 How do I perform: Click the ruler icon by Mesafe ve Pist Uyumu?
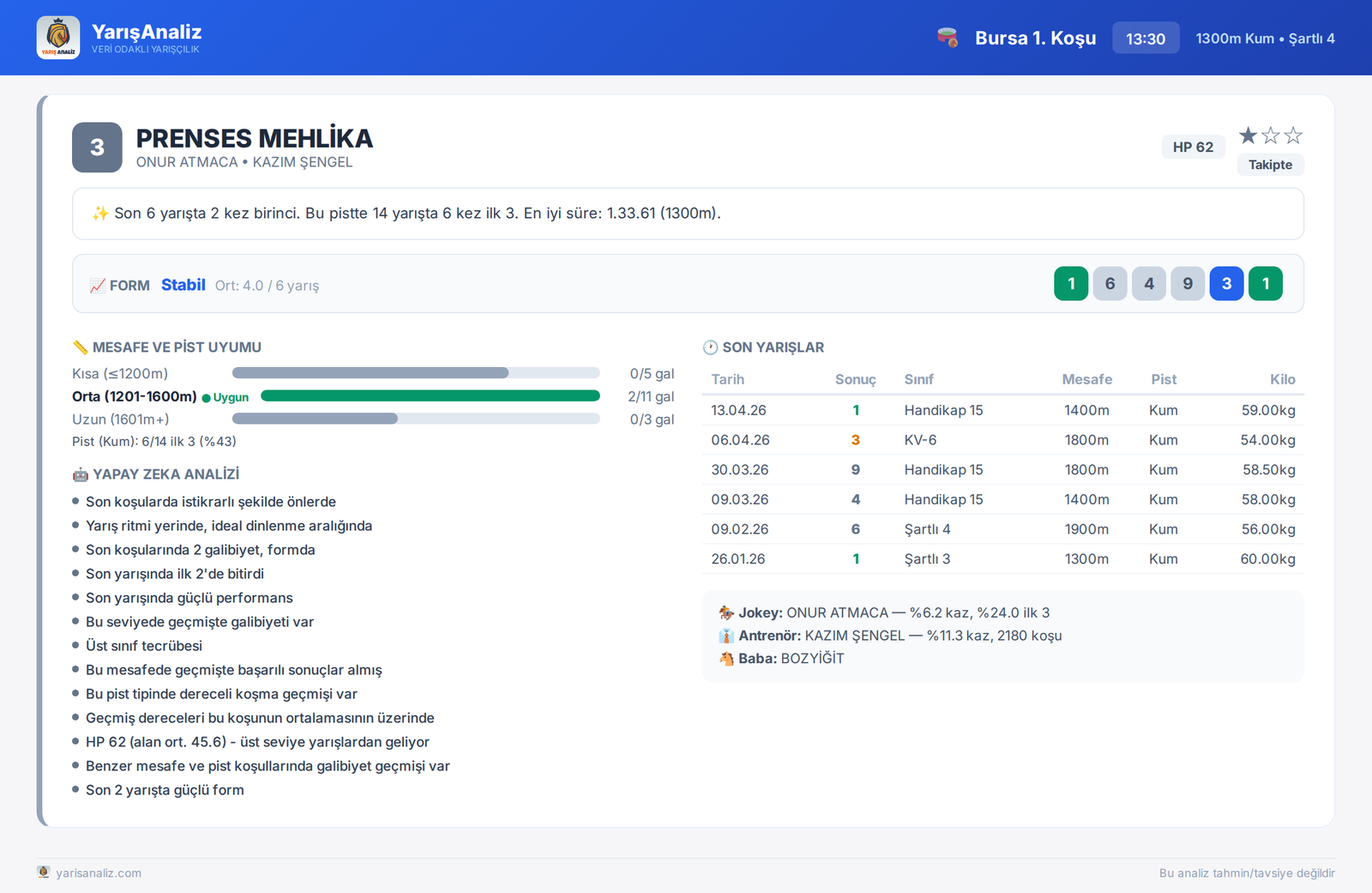point(81,347)
